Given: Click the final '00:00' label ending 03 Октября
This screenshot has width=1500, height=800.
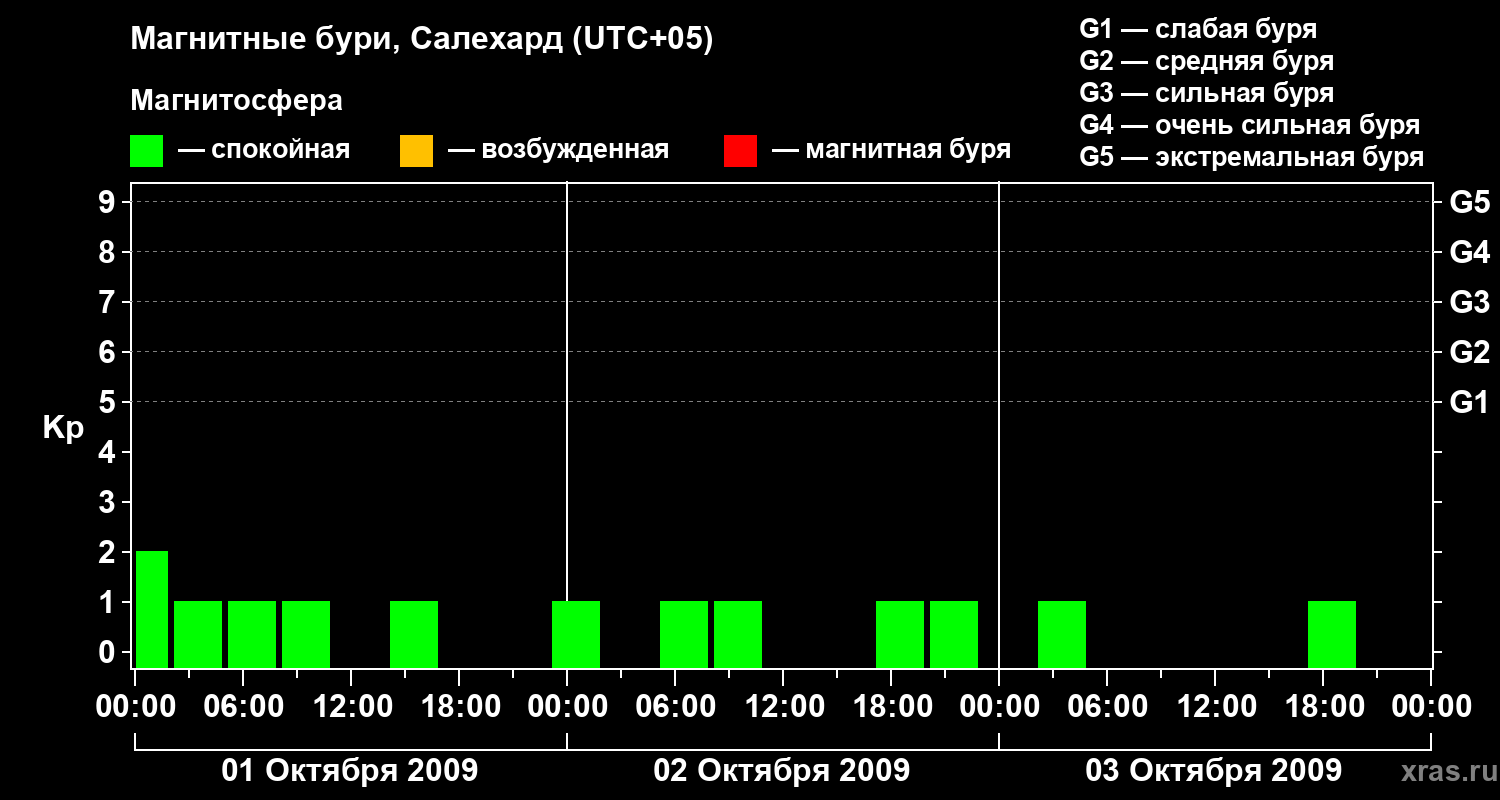Looking at the screenshot, I should click(1430, 707).
